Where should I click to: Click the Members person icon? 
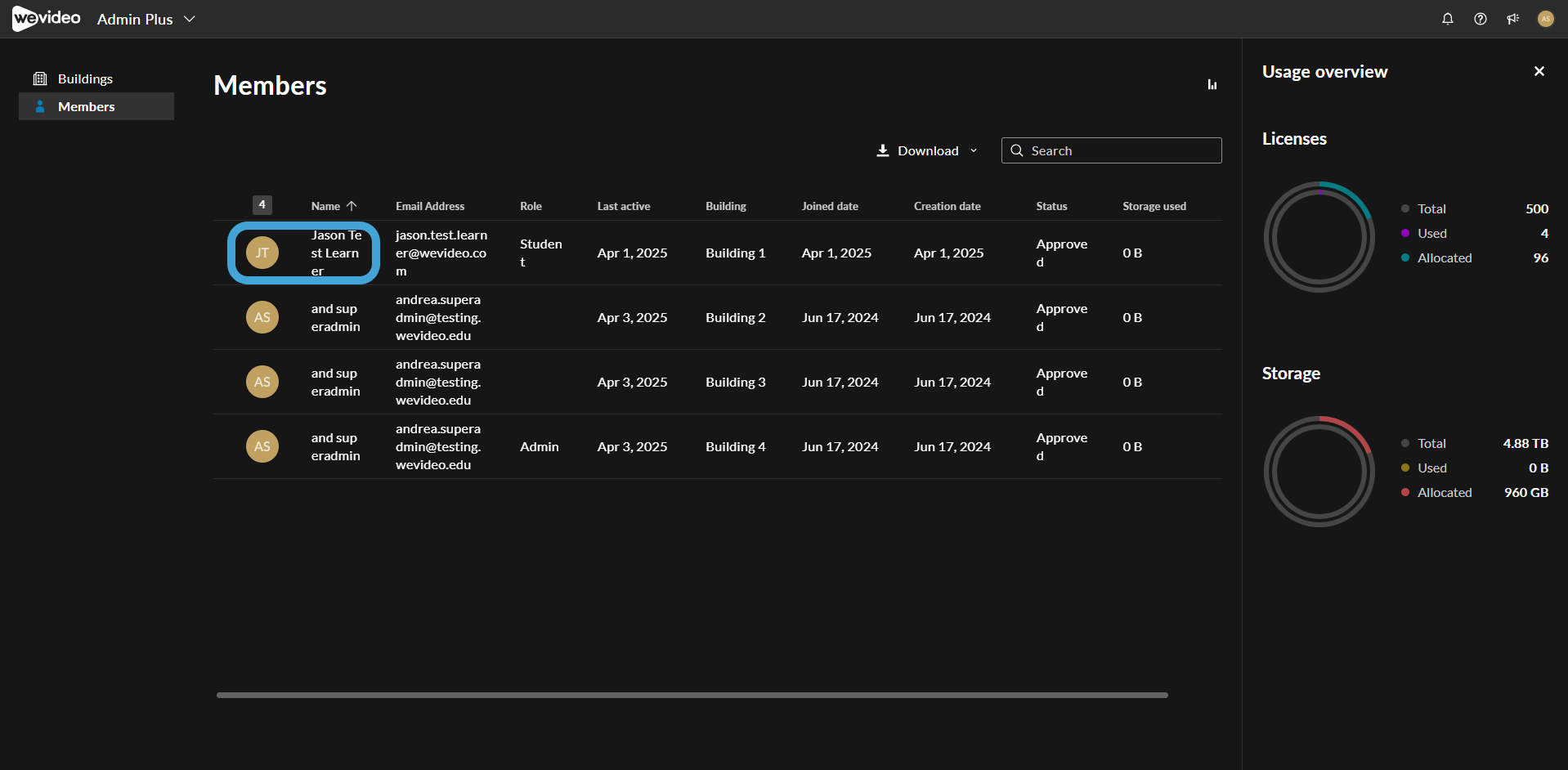(x=40, y=106)
